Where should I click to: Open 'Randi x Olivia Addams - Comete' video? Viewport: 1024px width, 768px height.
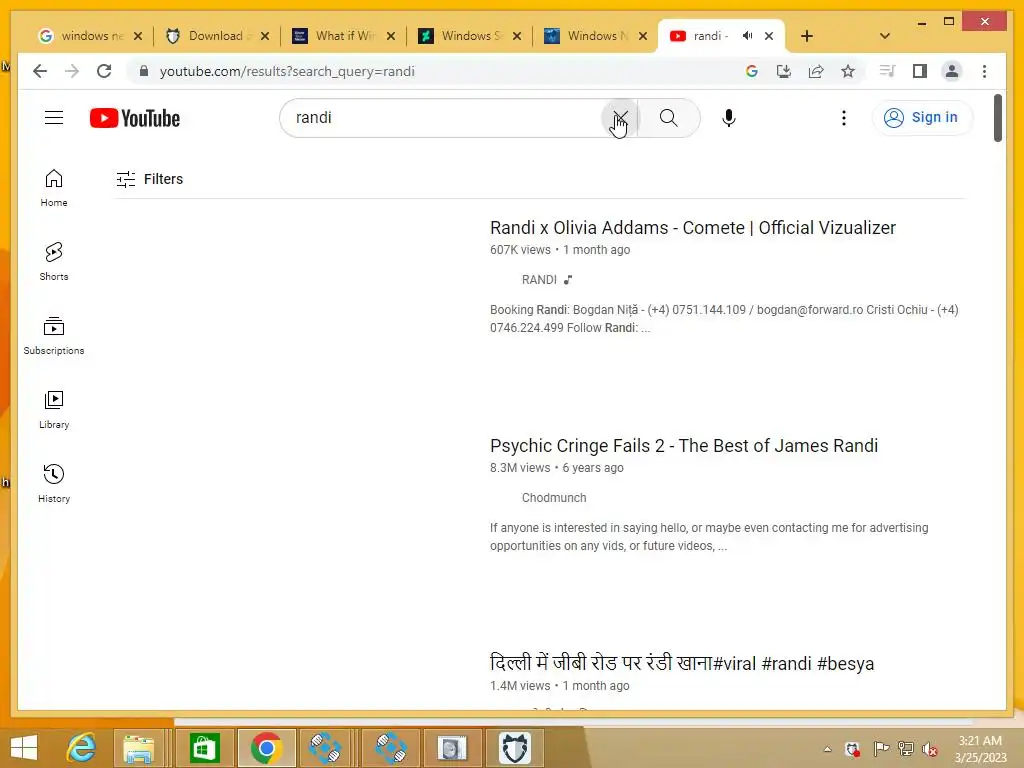tap(692, 228)
